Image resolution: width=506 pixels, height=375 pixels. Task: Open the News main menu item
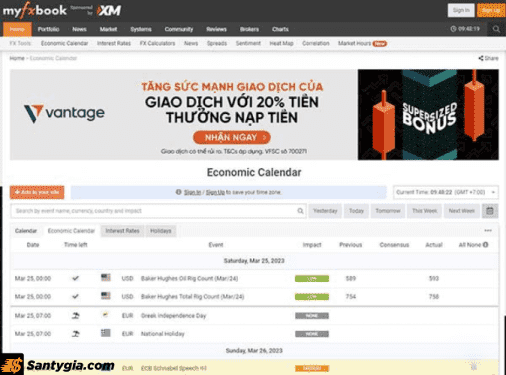click(79, 29)
